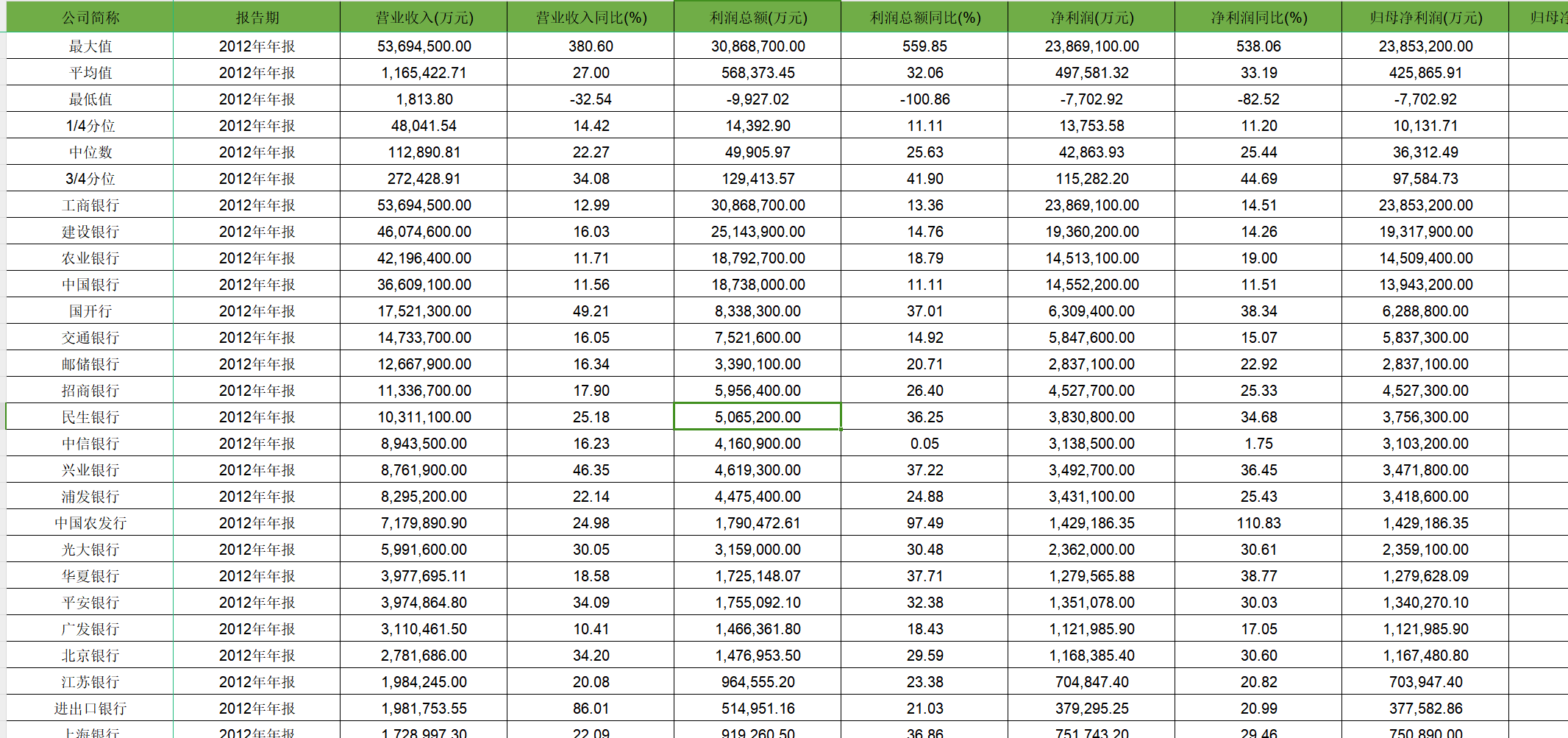Click the 华夏银行 company name cell
This screenshot has width=1568, height=738.
(x=90, y=575)
